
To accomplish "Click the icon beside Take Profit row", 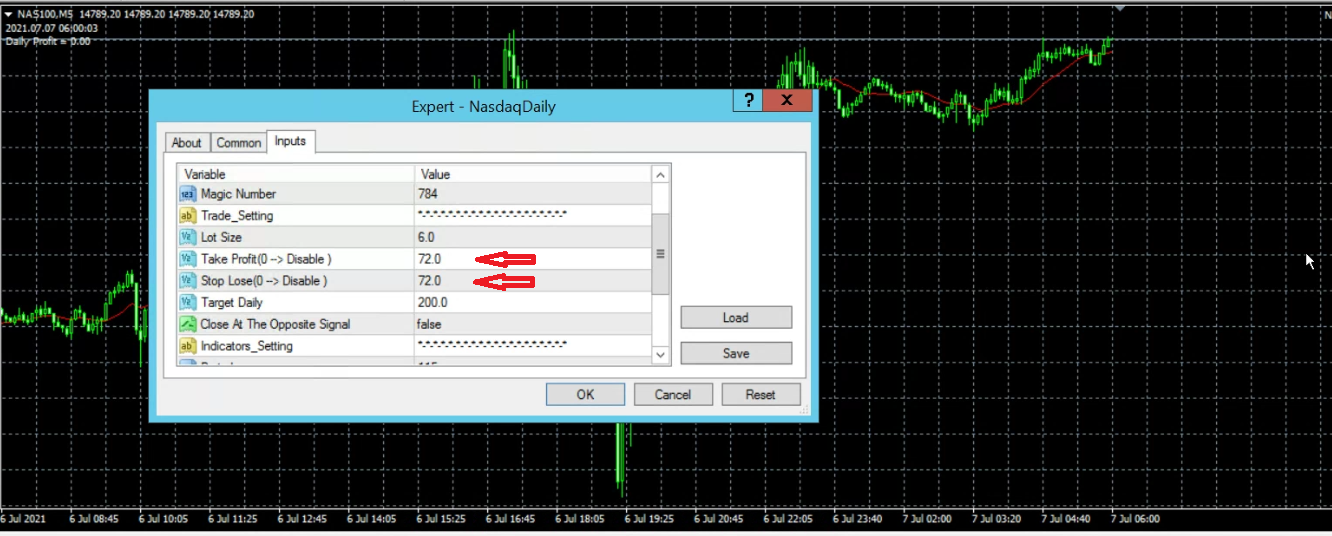I will (187, 259).
